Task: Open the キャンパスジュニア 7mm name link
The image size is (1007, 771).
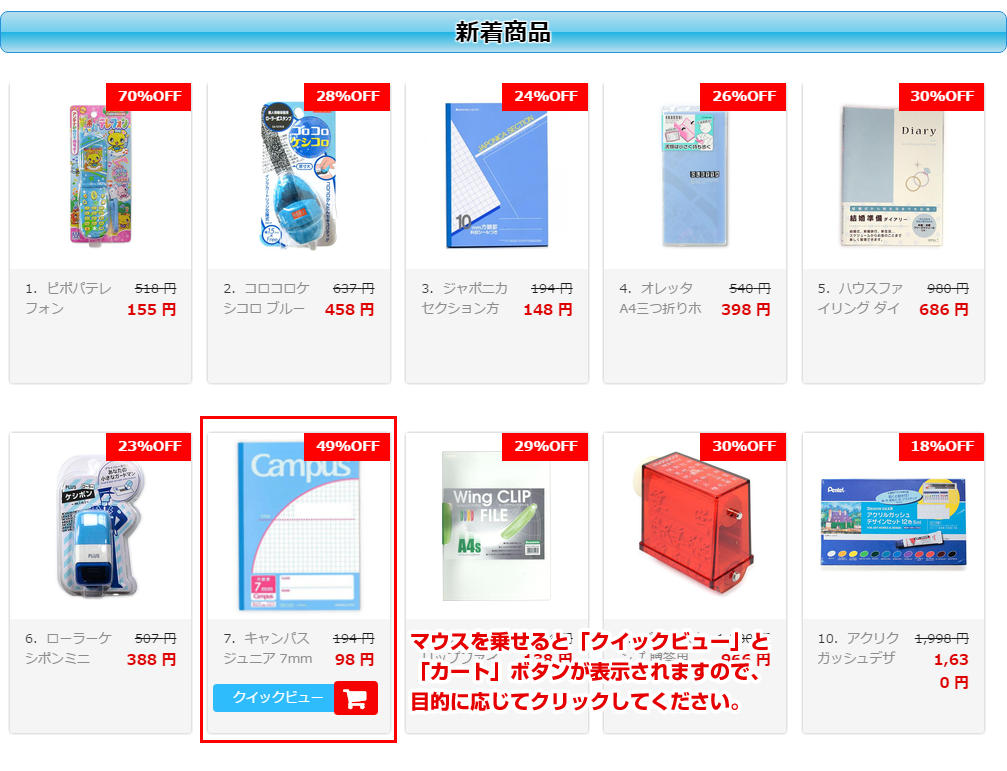Action: [268, 648]
